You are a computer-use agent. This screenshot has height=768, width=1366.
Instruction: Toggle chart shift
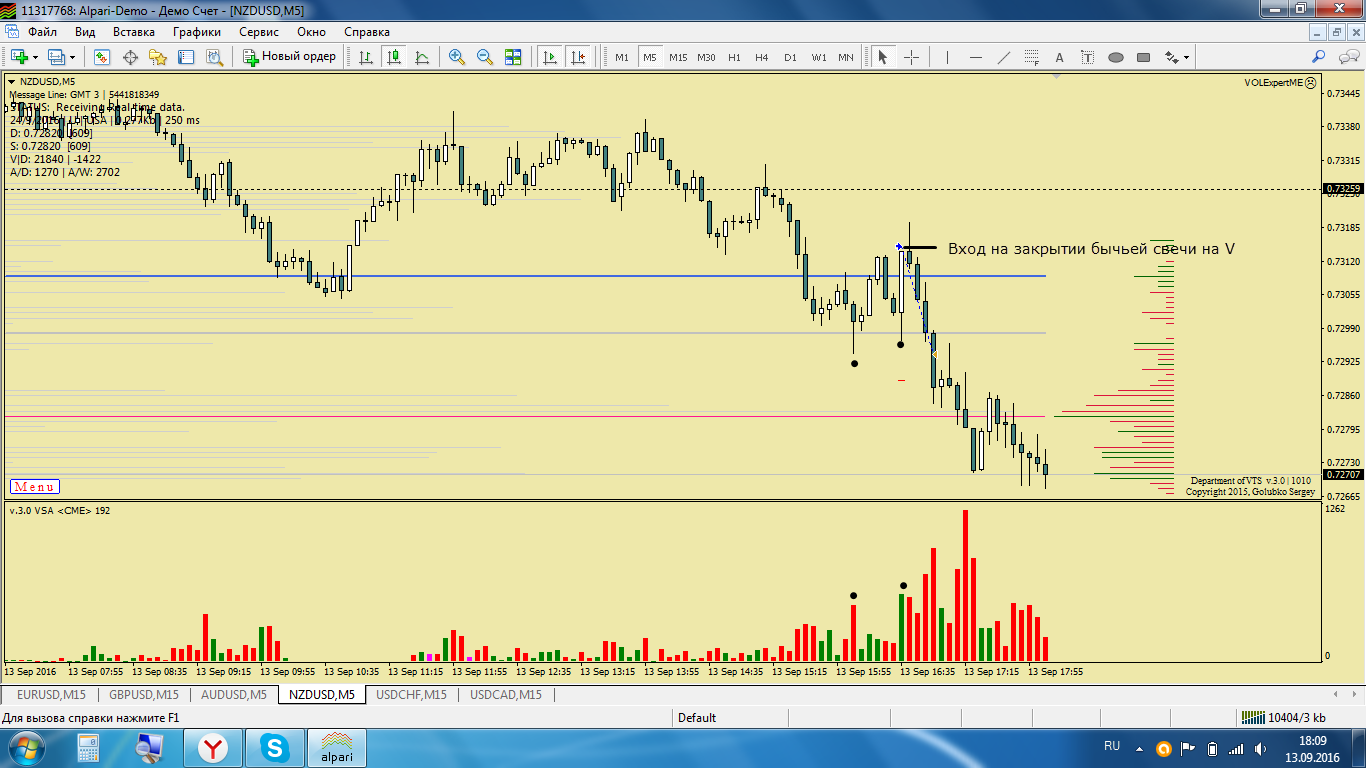point(577,57)
